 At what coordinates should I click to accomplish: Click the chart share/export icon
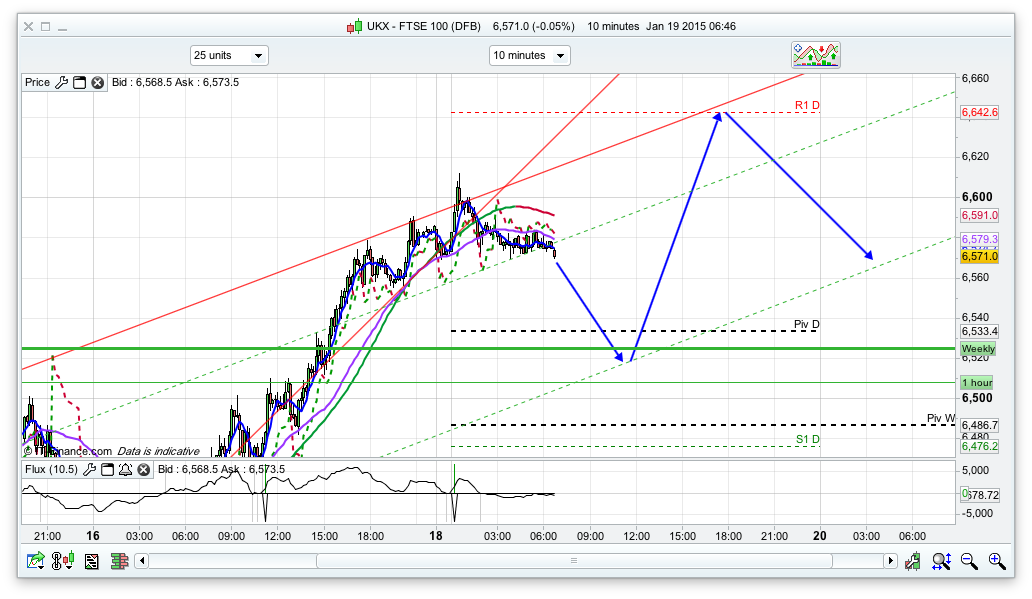36,562
